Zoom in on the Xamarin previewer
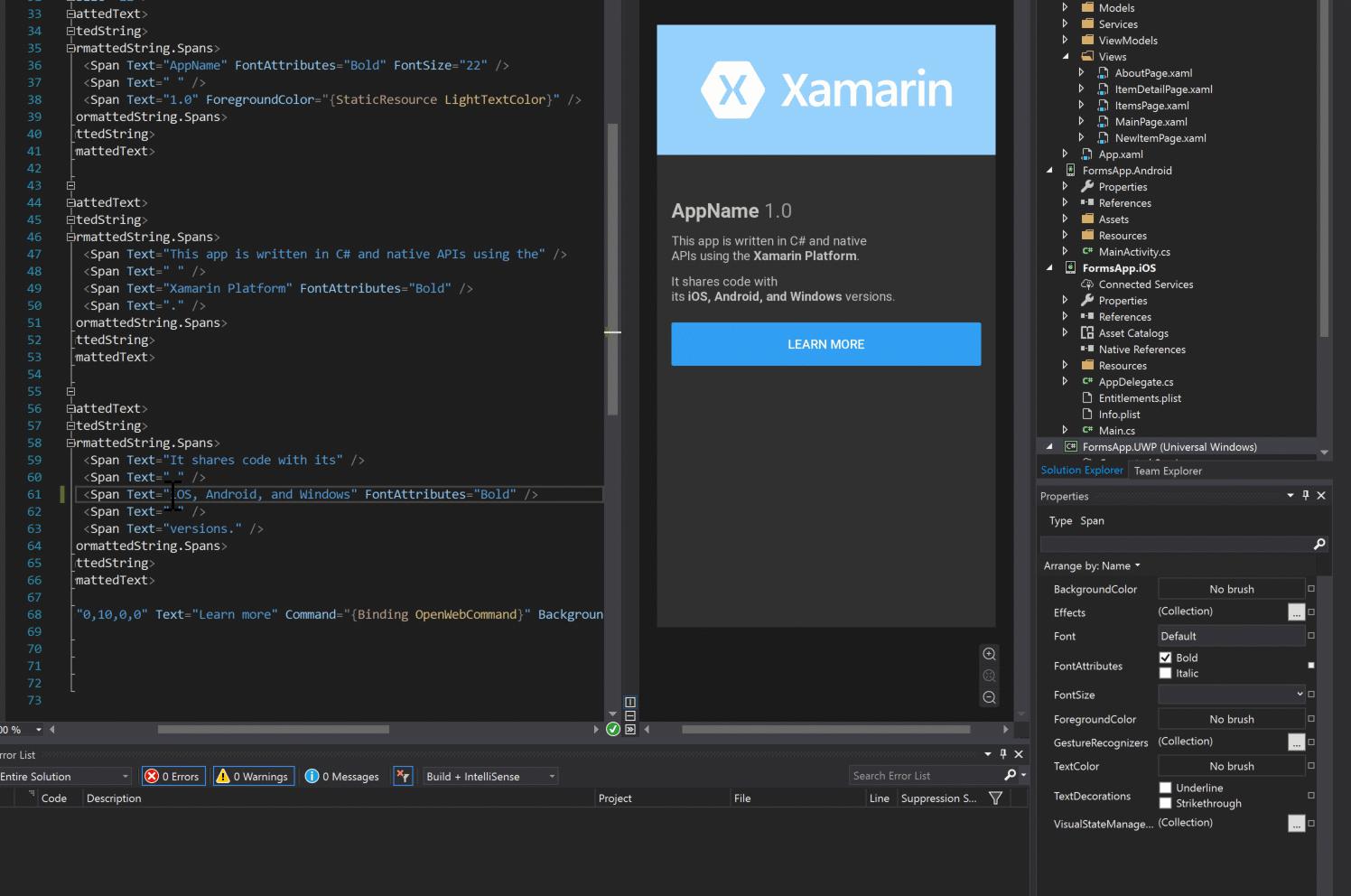 click(x=989, y=653)
